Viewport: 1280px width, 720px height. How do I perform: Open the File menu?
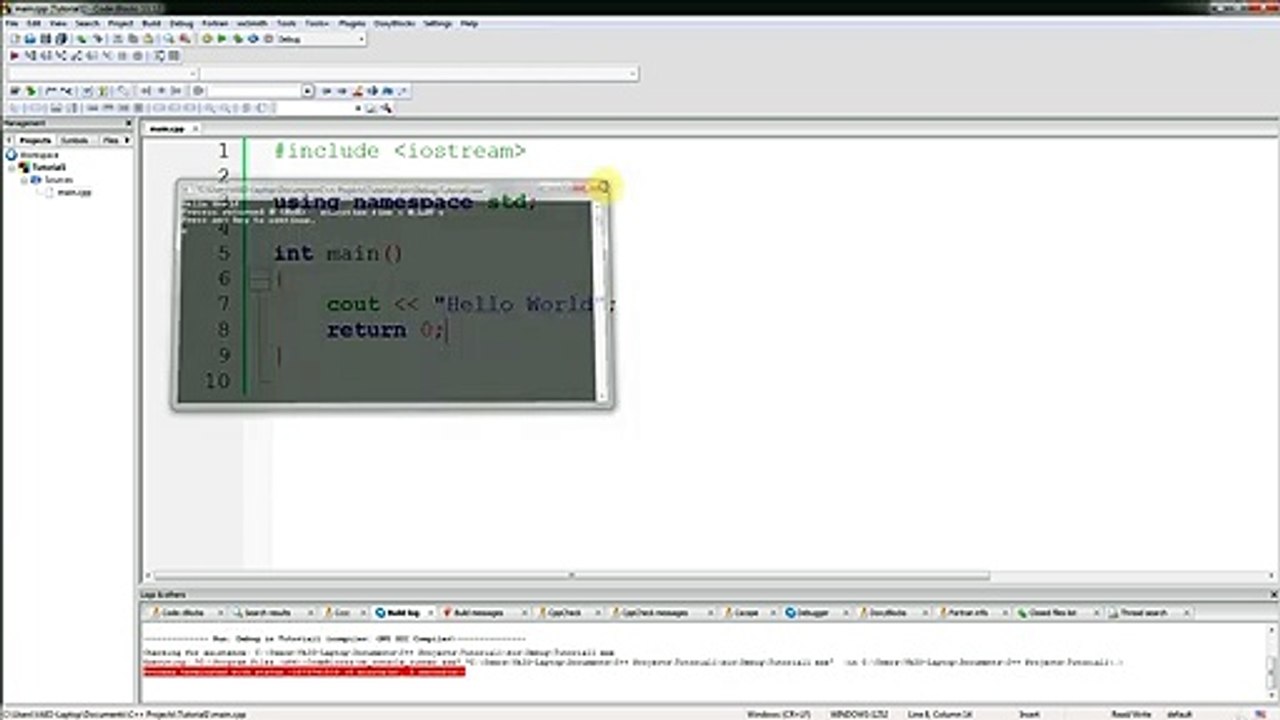coord(12,23)
